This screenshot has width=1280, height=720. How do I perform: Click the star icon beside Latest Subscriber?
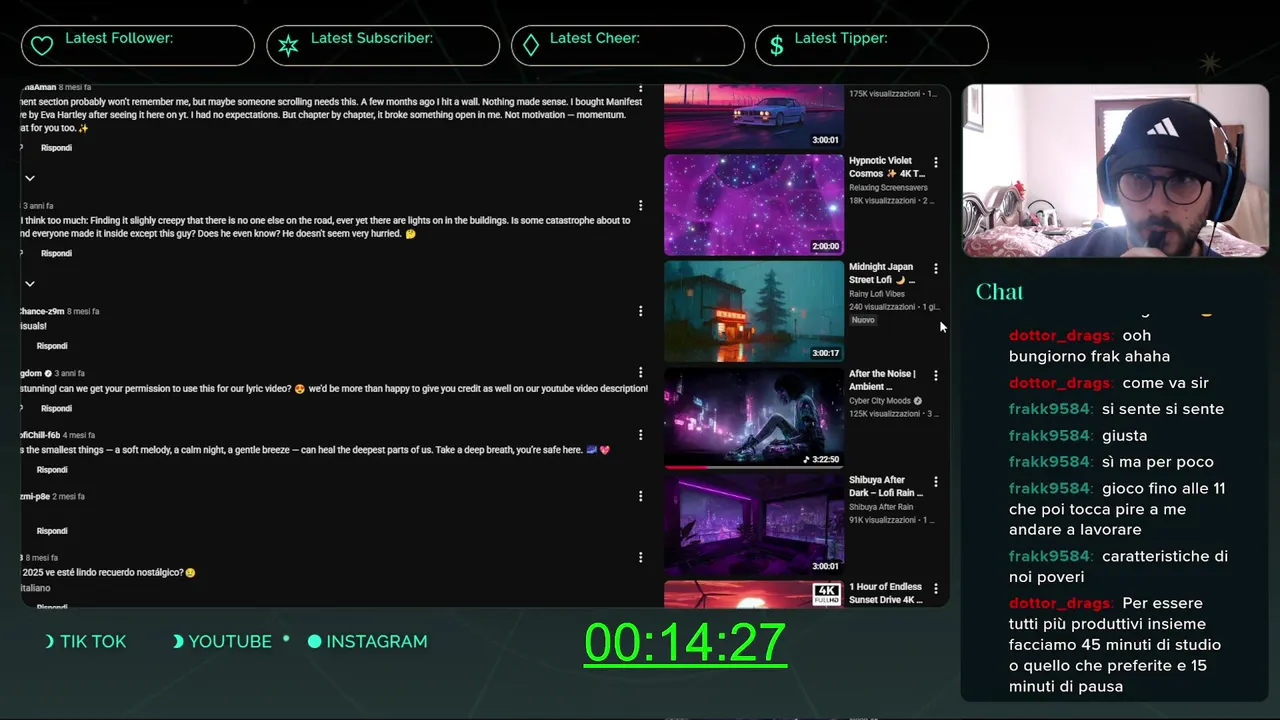288,46
